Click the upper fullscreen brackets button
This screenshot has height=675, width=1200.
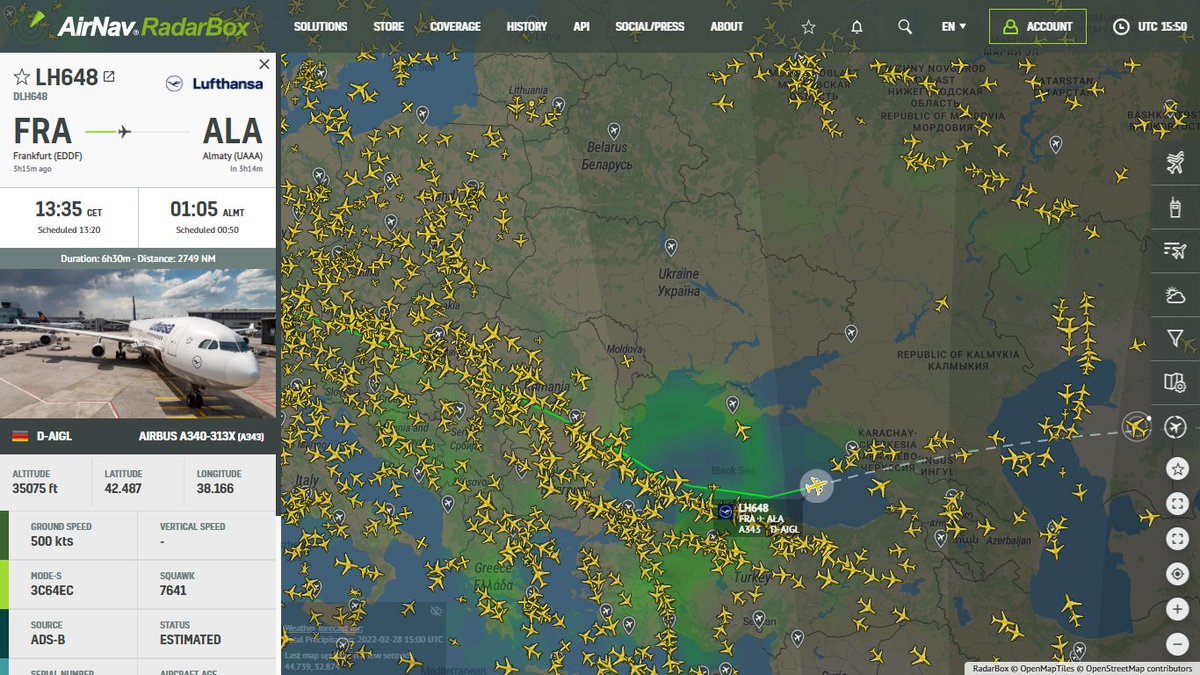[1177, 504]
